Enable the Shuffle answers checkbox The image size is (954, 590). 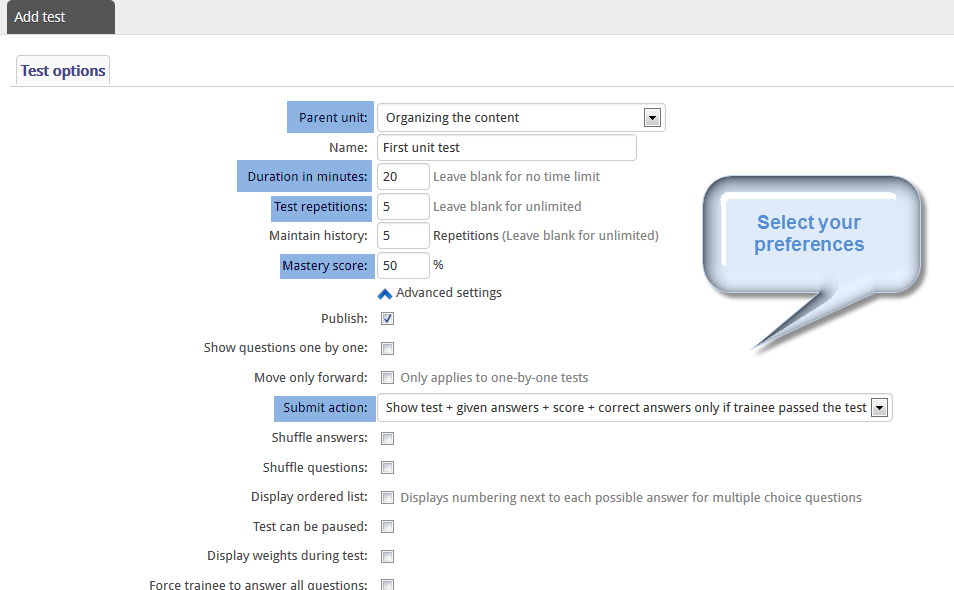(x=388, y=439)
